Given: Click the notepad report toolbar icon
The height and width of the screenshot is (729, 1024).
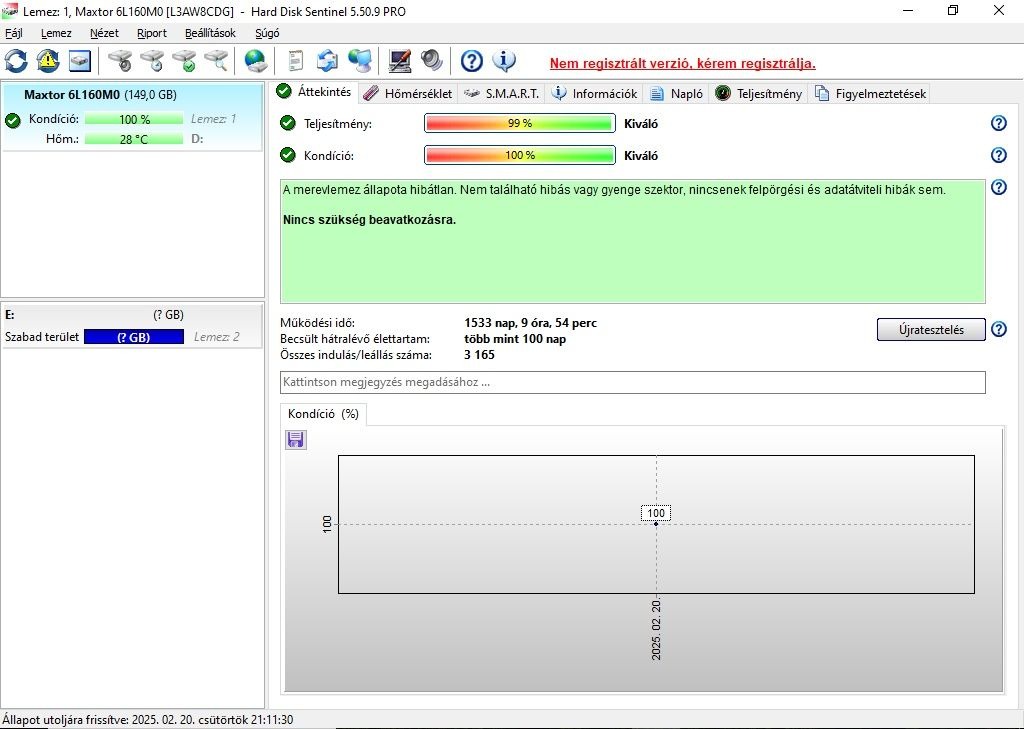Looking at the screenshot, I should point(296,61).
